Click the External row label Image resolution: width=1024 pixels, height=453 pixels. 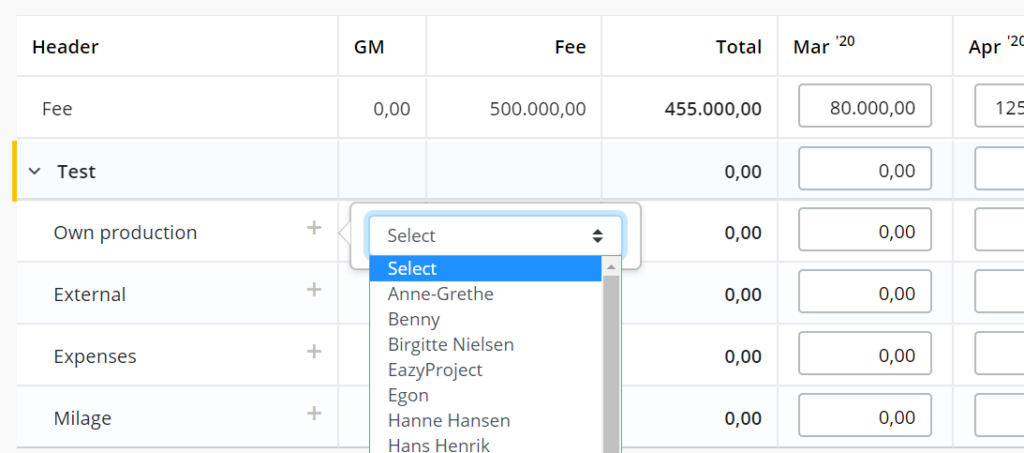click(89, 294)
